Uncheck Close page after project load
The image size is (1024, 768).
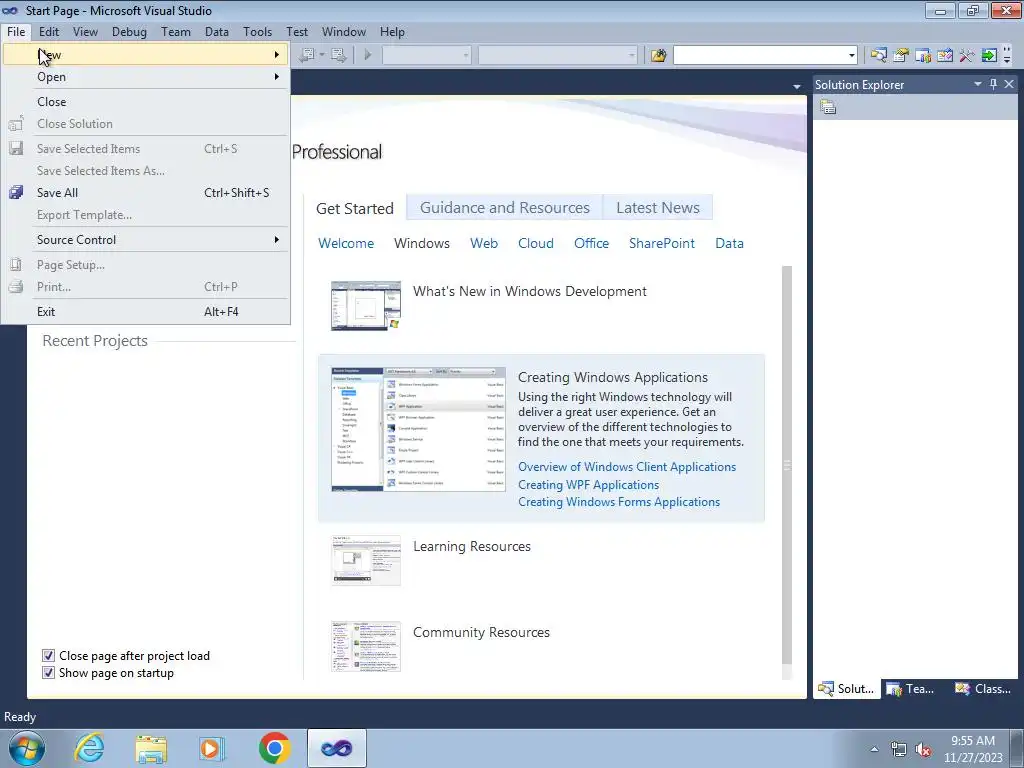(48, 656)
